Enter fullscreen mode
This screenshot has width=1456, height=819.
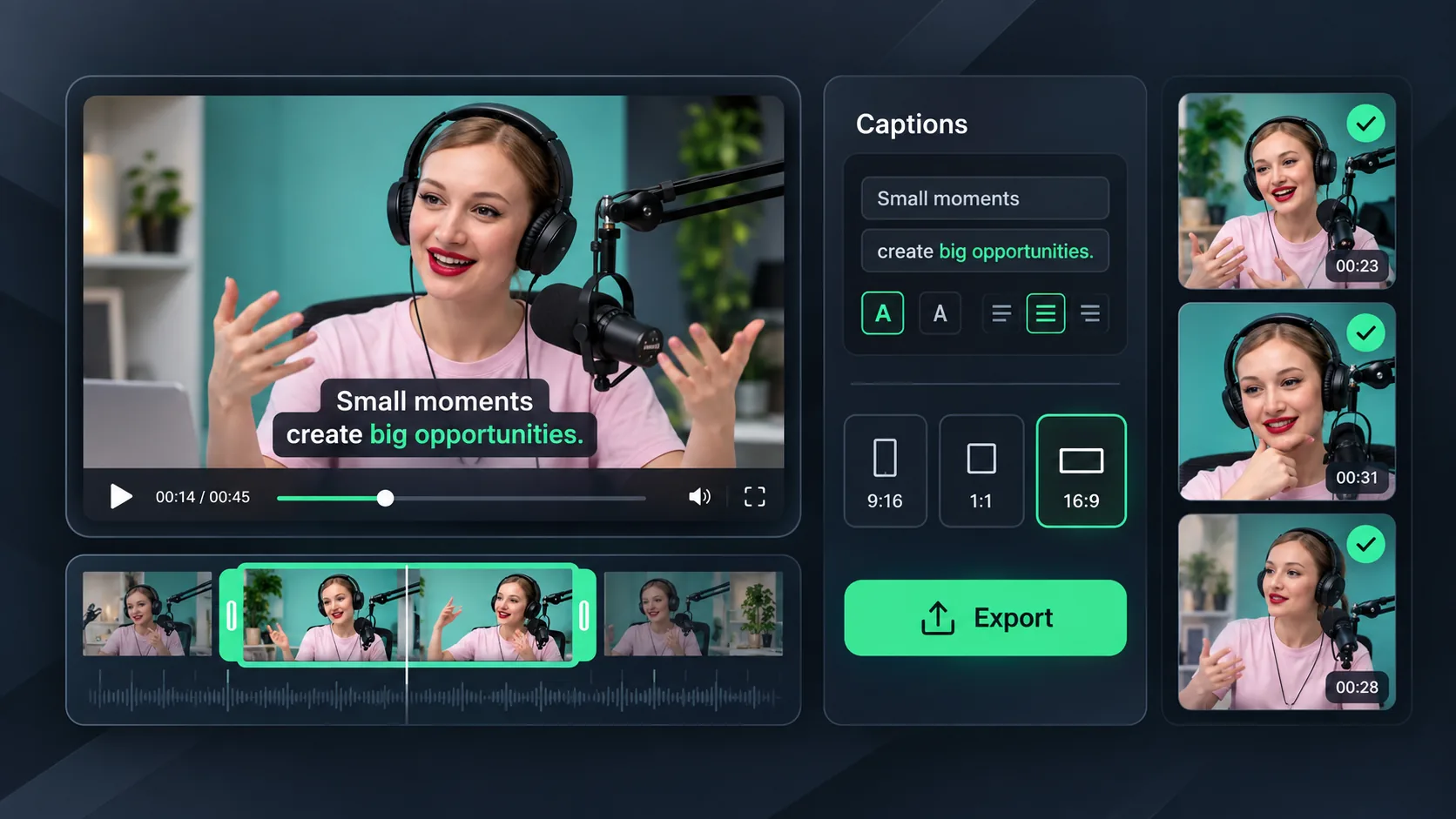[755, 497]
